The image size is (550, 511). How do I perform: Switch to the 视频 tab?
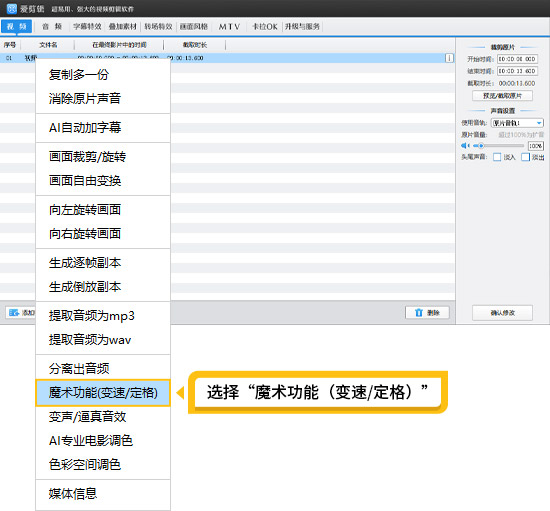16,26
